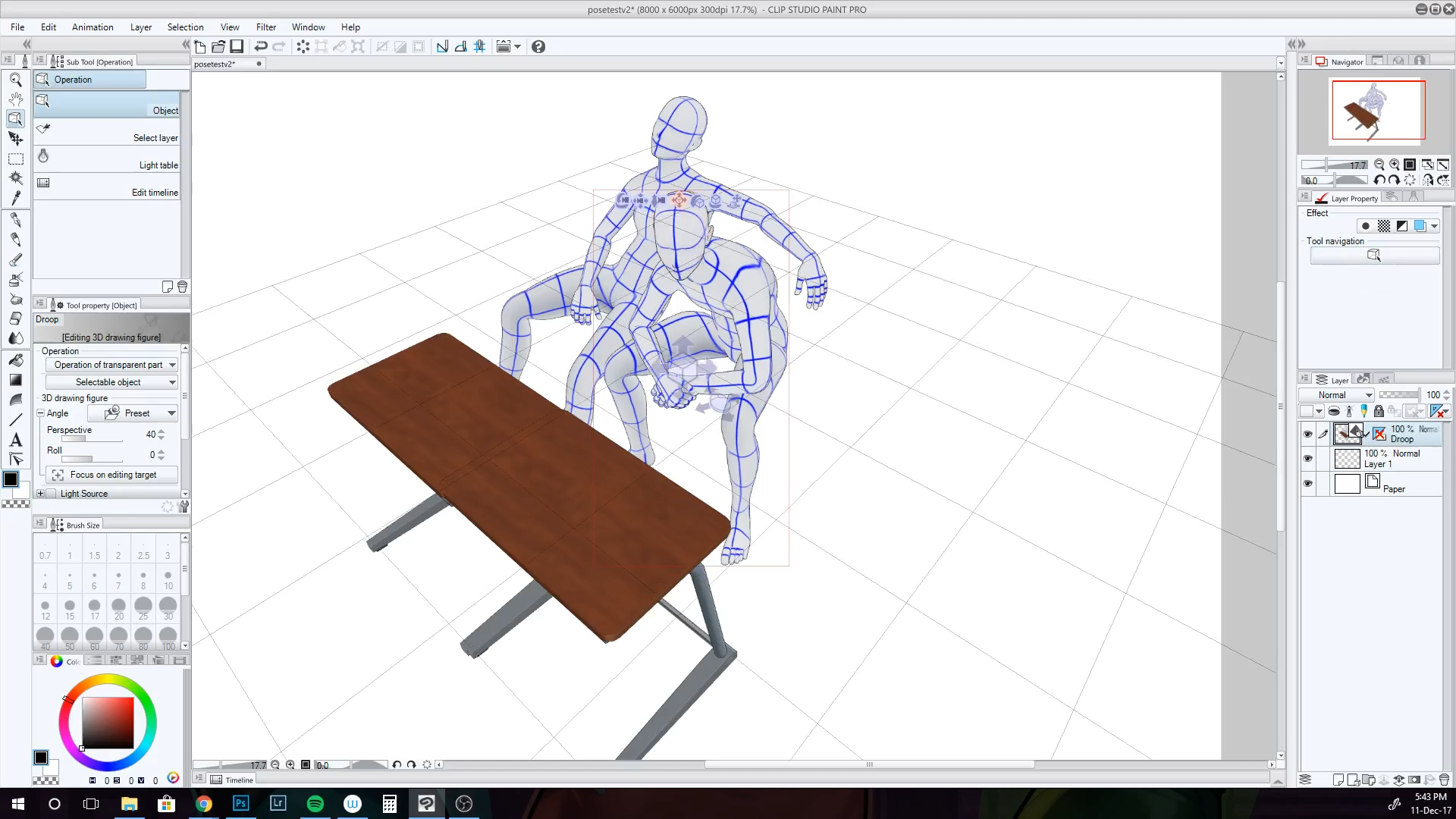Click the Perspective slider
Screen dimensions: 1456x819
tap(92, 439)
